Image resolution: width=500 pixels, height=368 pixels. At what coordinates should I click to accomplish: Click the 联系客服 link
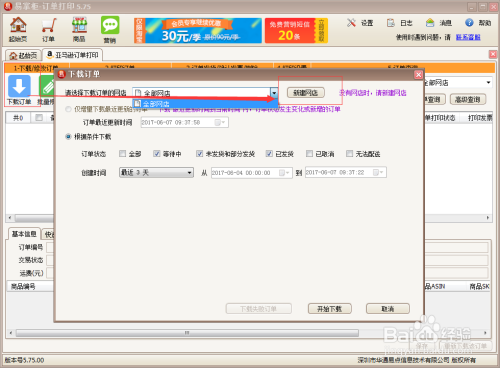click(468, 37)
